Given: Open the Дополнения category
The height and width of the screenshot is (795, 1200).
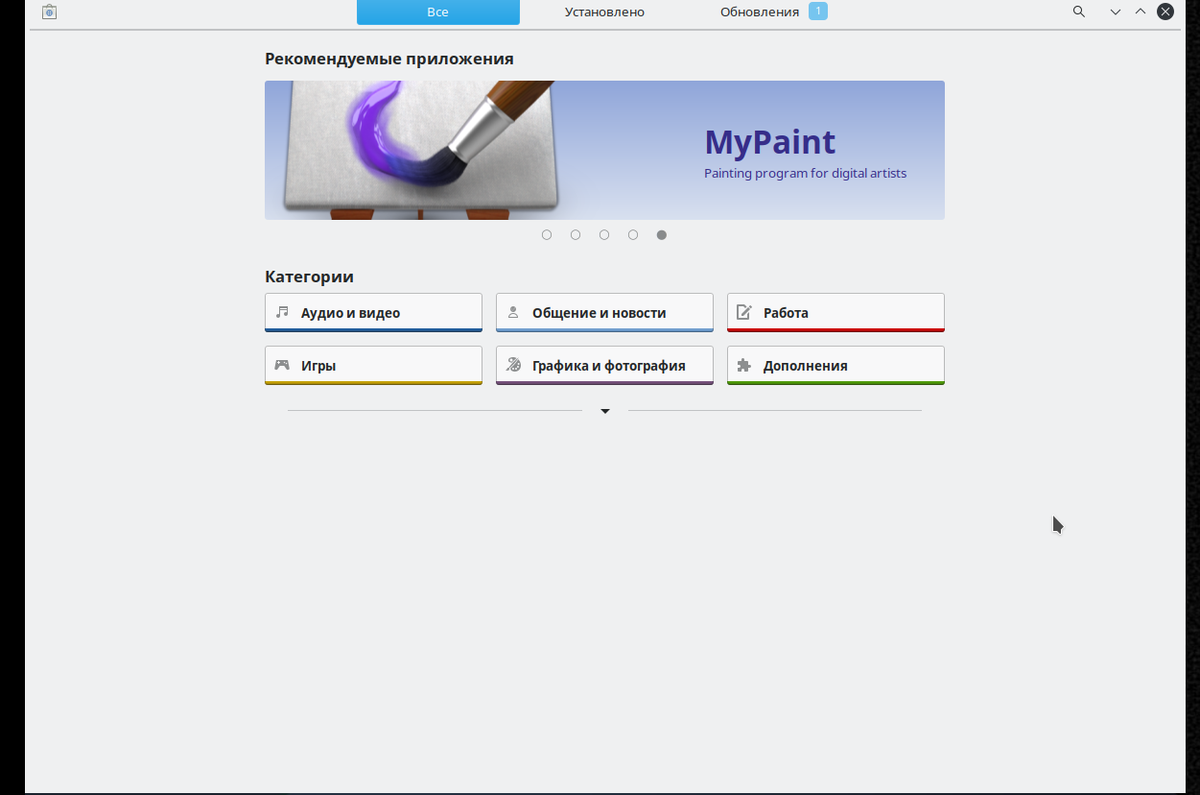Looking at the screenshot, I should [835, 365].
